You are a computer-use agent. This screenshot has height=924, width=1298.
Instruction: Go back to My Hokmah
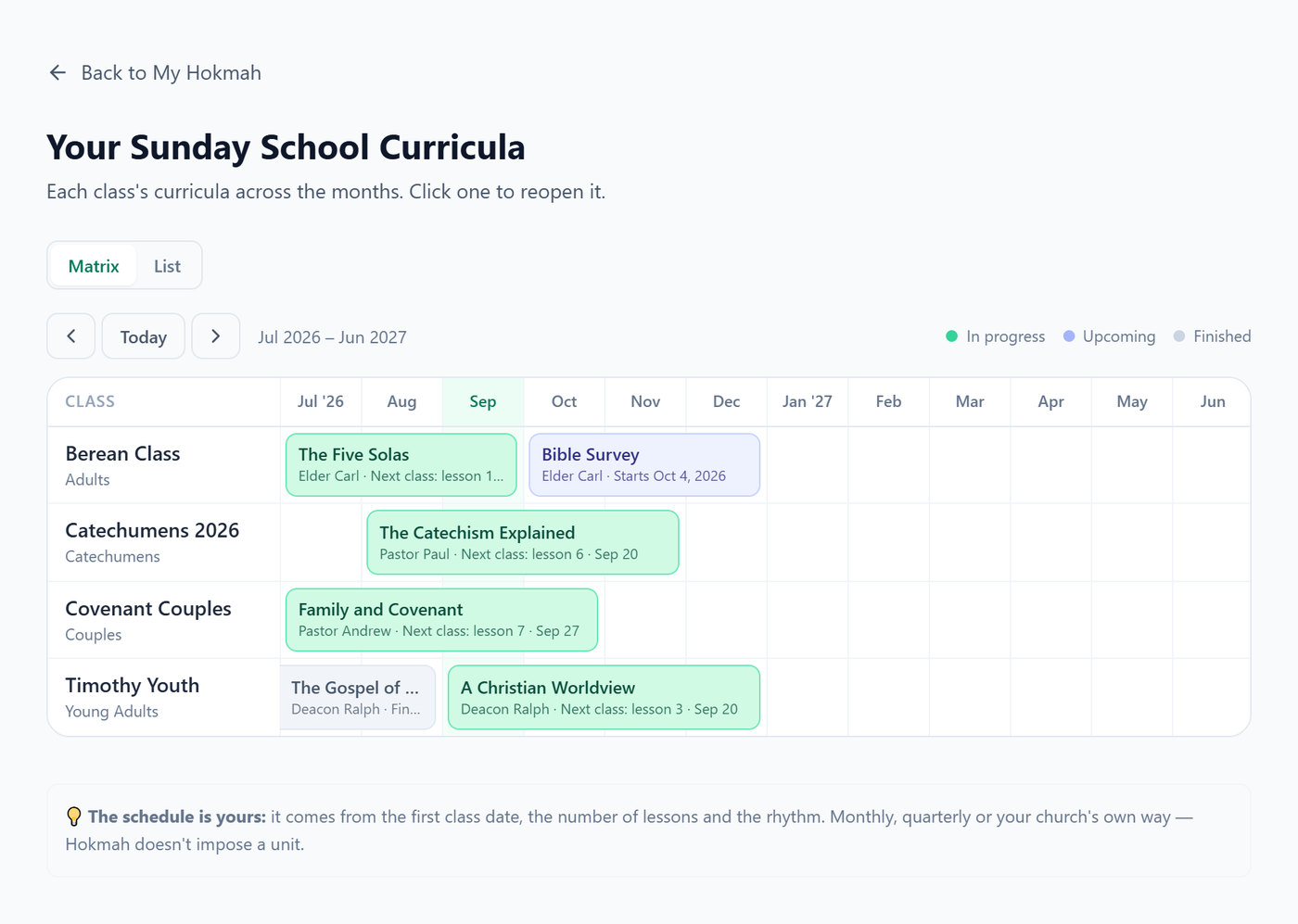[155, 73]
